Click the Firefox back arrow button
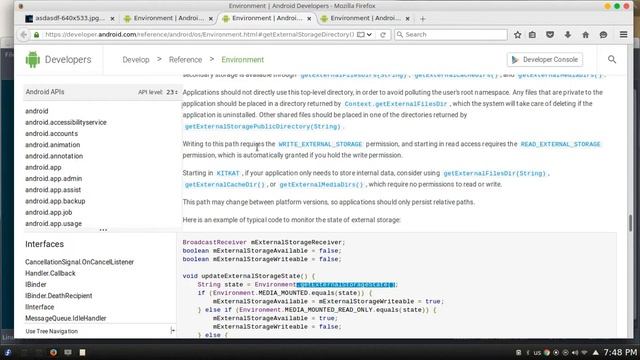Image resolution: width=640 pixels, height=360 pixels. (x=24, y=35)
